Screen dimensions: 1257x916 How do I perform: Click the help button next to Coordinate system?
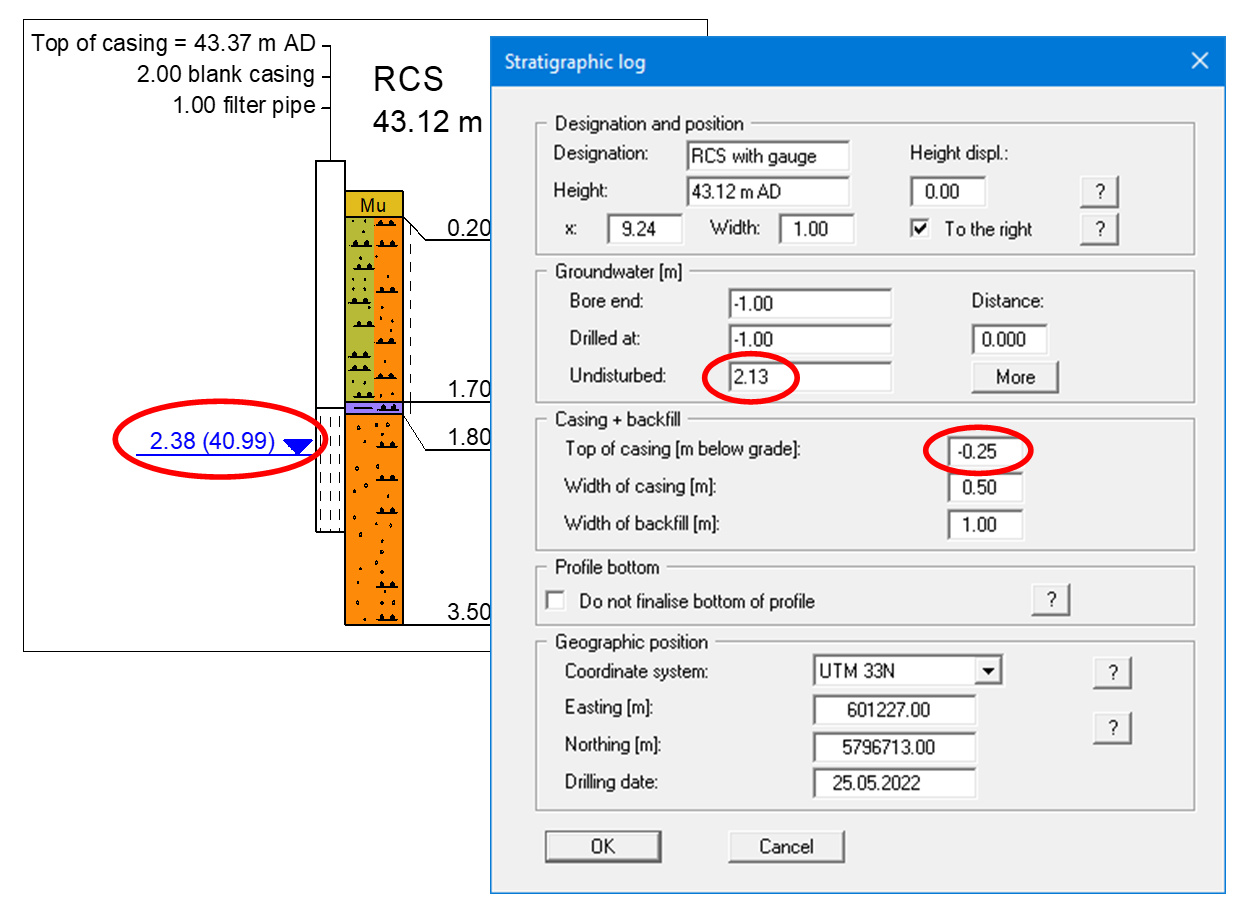(x=1112, y=673)
